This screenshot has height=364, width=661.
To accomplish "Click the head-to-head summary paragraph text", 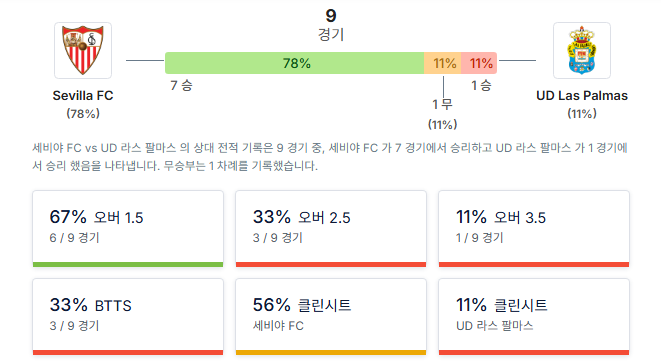I will pos(330,157).
